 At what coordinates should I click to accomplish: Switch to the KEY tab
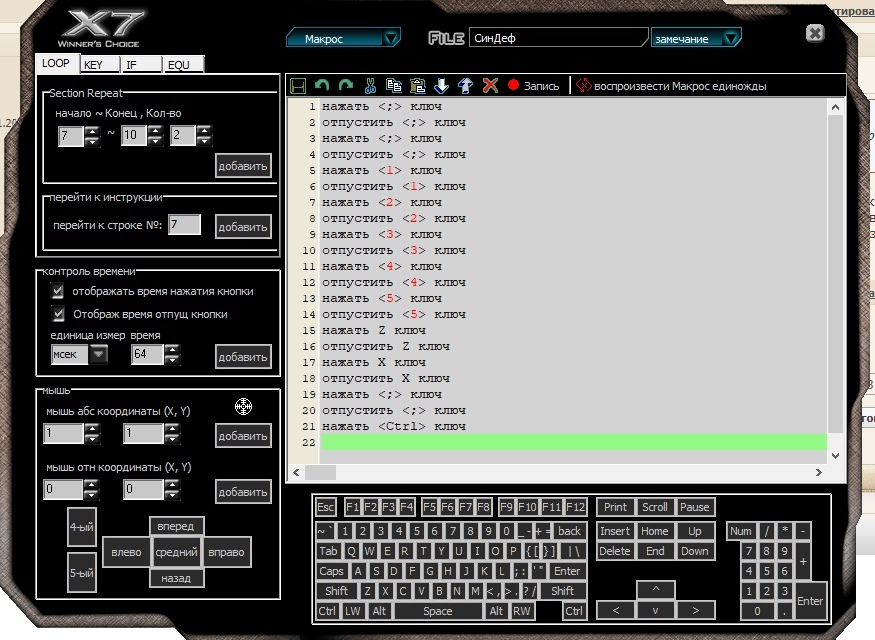(x=99, y=65)
